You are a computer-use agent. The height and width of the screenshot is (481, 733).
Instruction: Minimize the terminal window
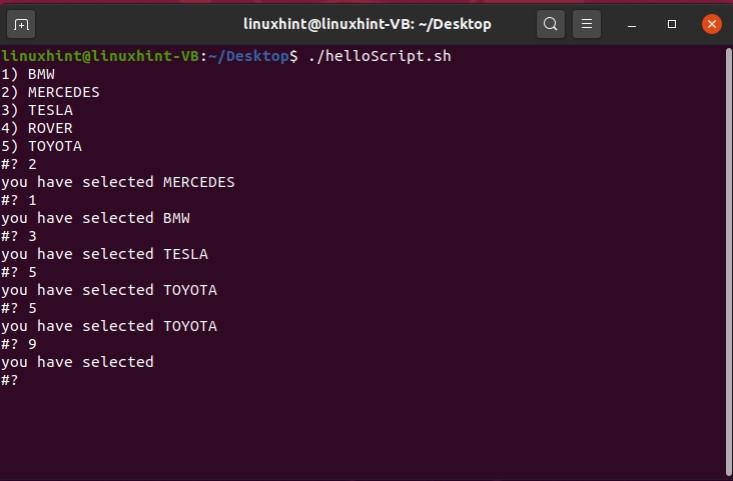[x=634, y=23]
